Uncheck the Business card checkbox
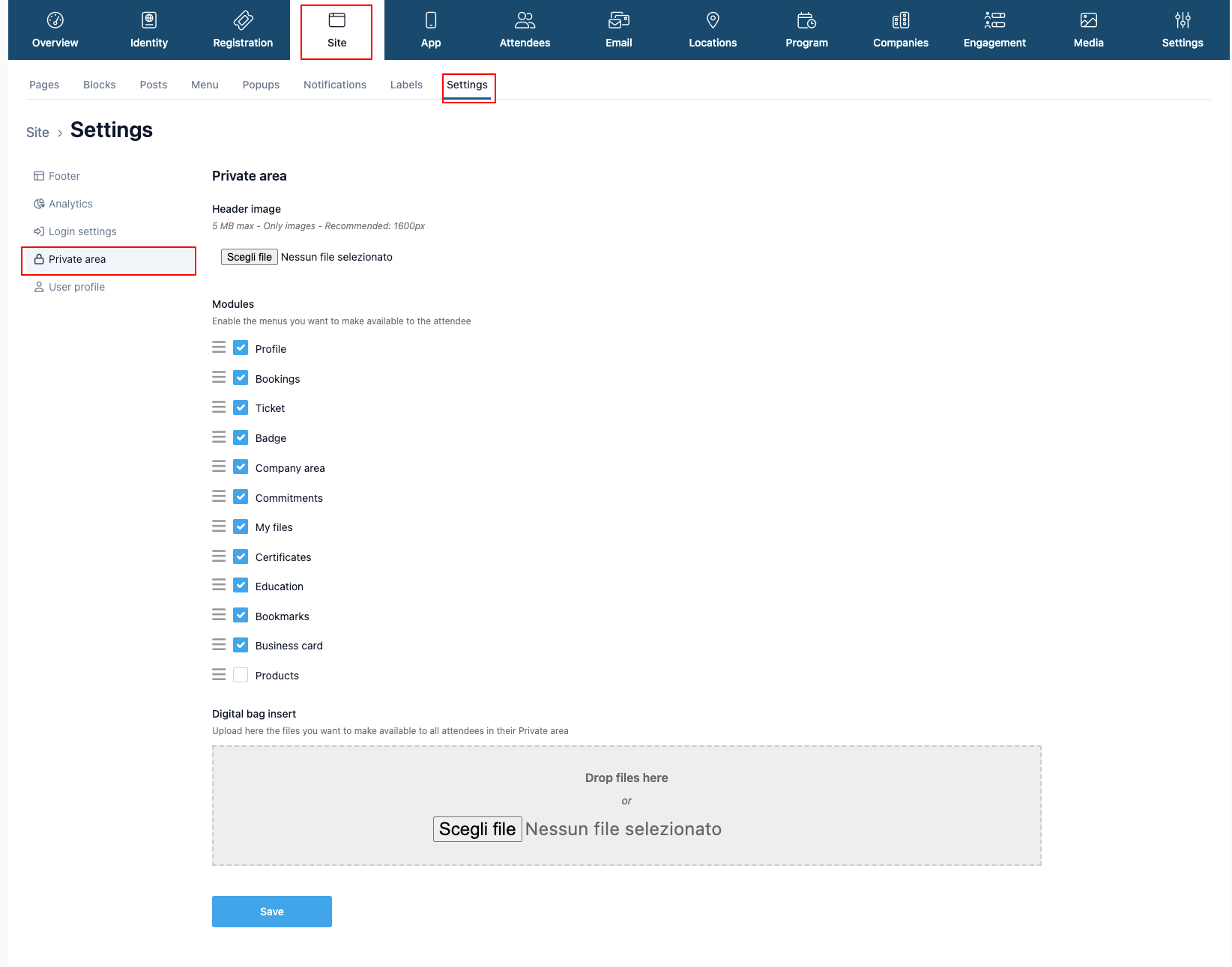Viewport: 1232px width, 967px height. click(241, 644)
